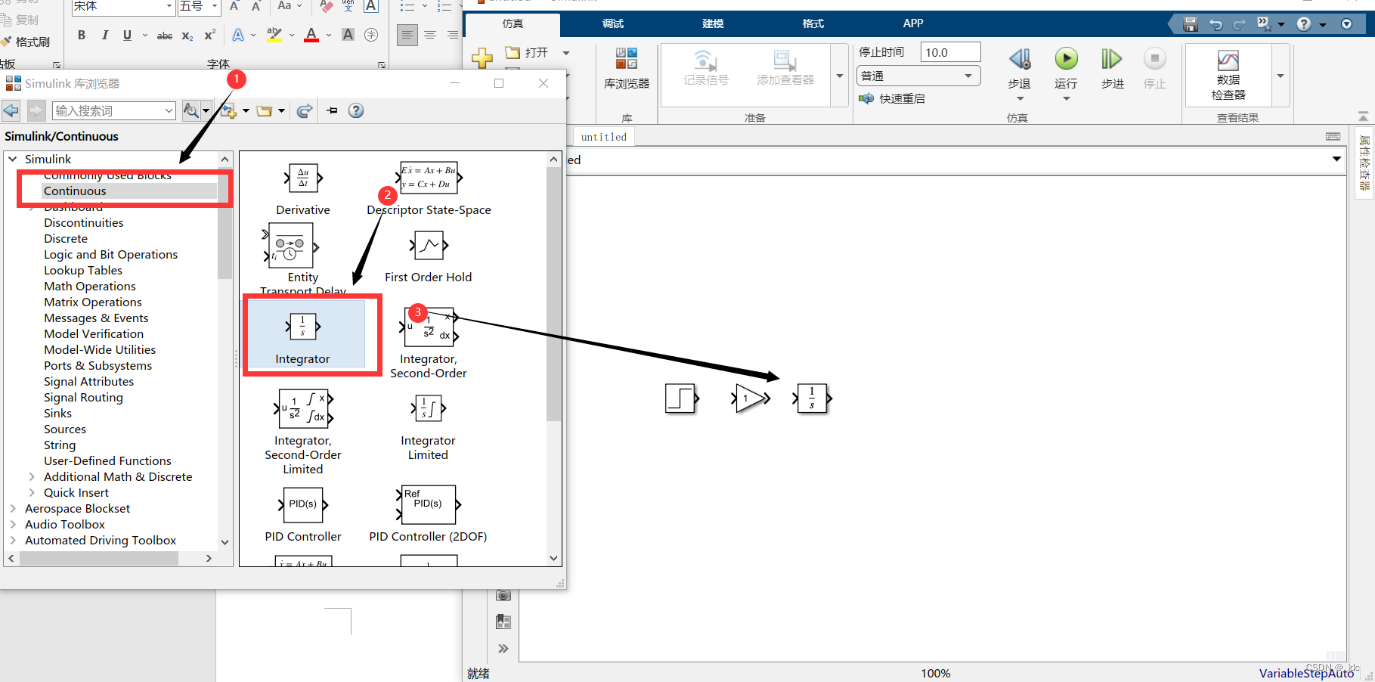Select the Integrator Limited block
Viewport: 1375px width, 682px height.
[428, 426]
